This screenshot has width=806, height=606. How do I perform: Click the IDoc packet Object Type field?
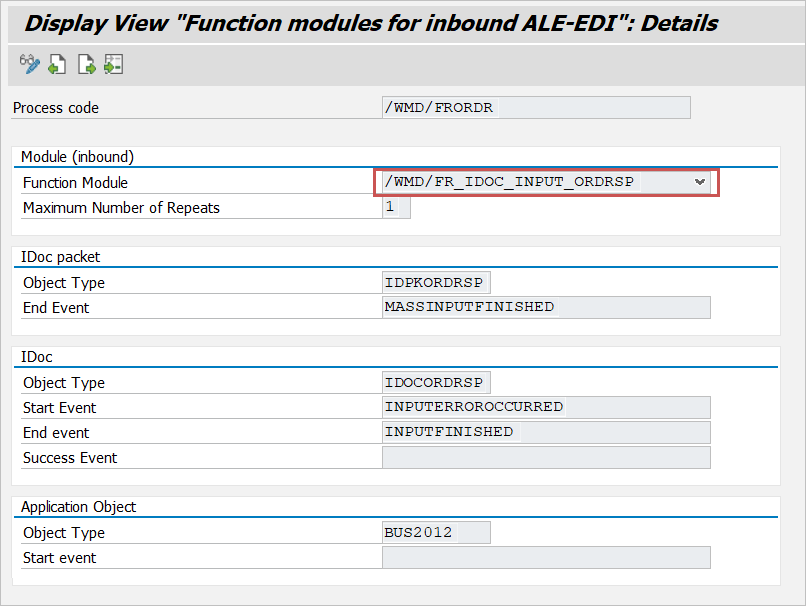pos(436,283)
